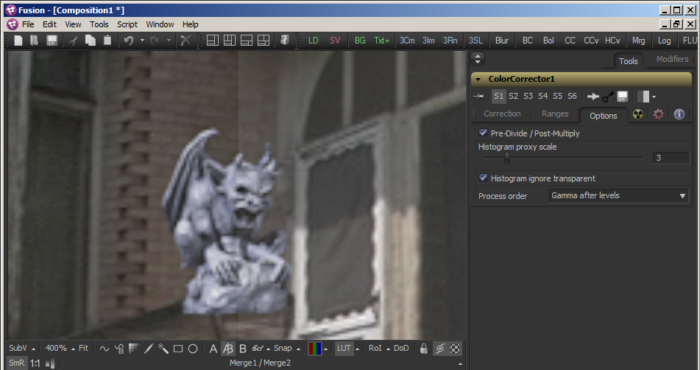Select the fourth window layout icon
The height and width of the screenshot is (370, 700).
263,41
